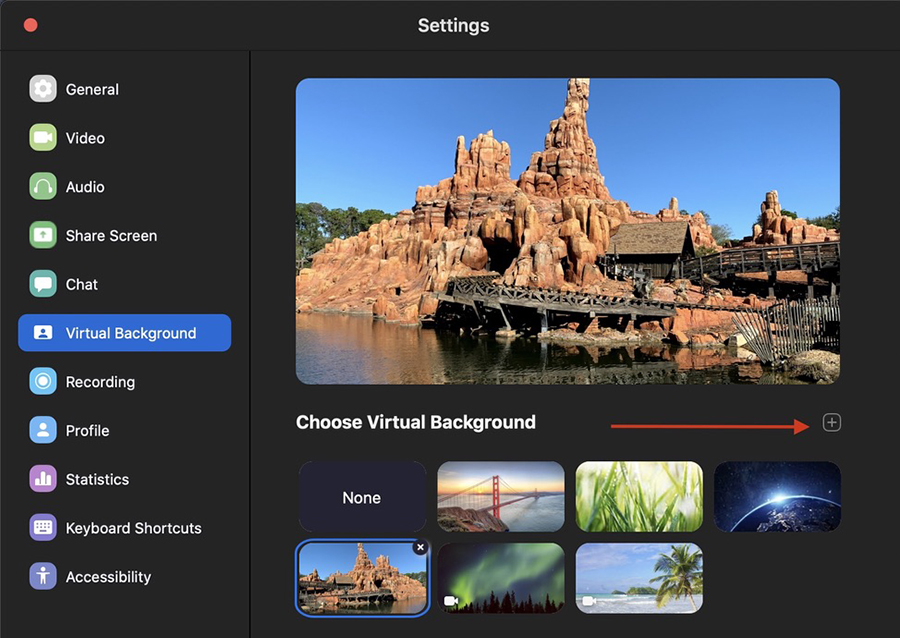
Task: Select the tropical beach background
Action: tap(639, 577)
